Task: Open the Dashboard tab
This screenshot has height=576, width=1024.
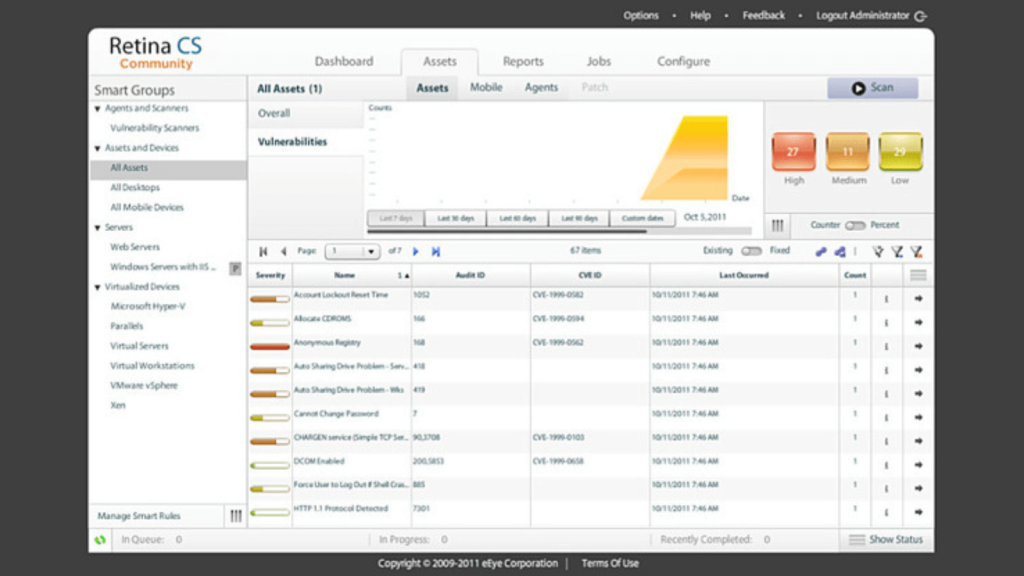Action: click(x=344, y=61)
